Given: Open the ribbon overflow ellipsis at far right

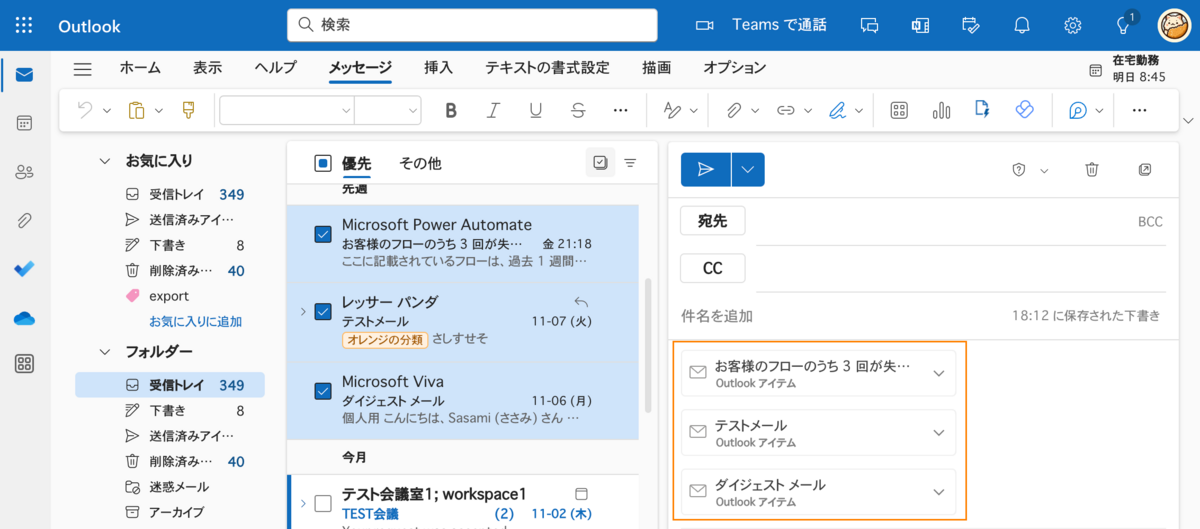Looking at the screenshot, I should [x=1139, y=110].
